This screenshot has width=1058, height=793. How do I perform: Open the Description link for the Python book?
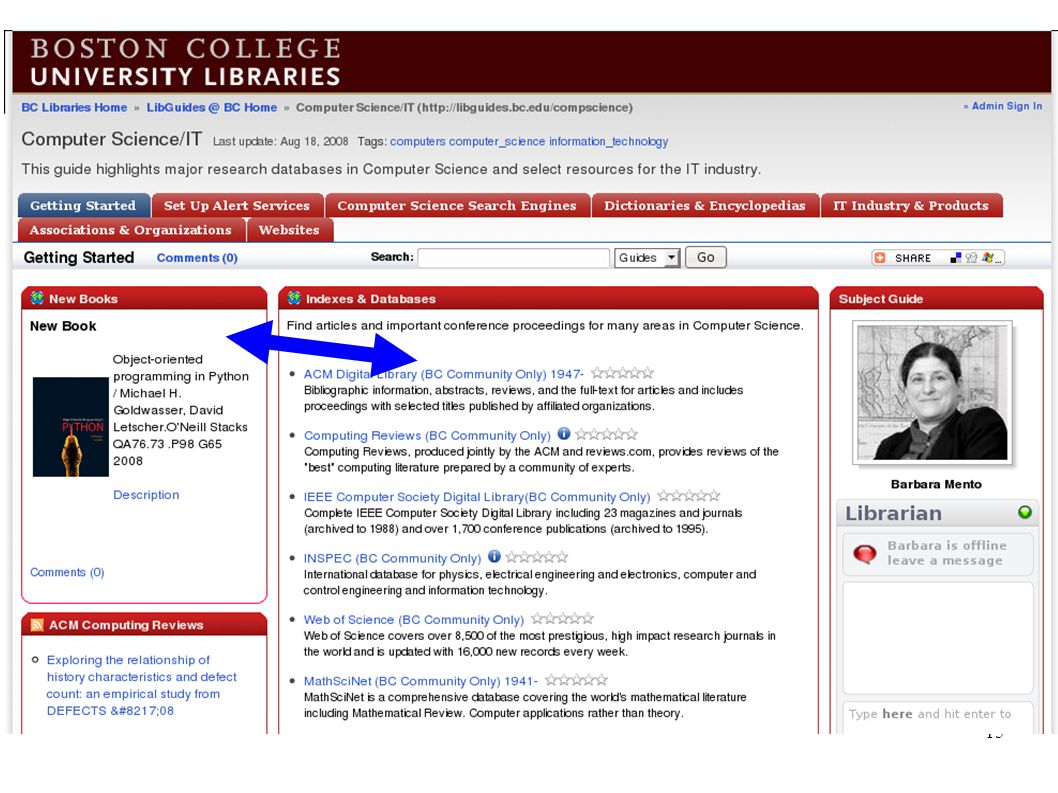[x=146, y=495]
